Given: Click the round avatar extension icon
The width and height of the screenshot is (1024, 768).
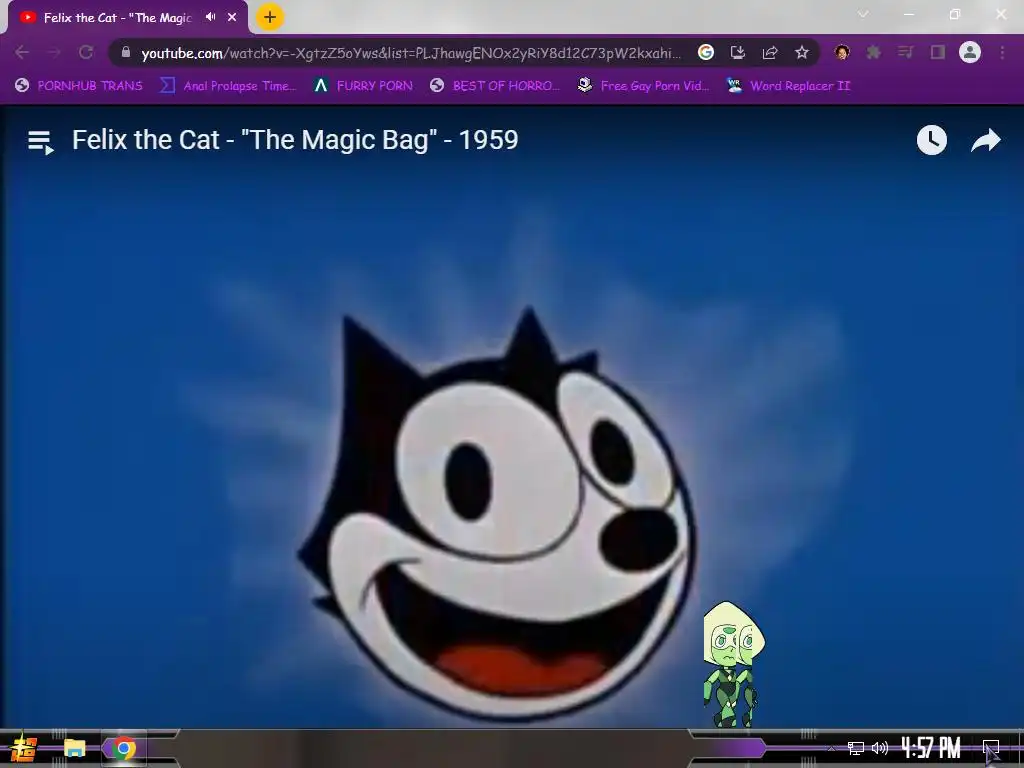Looking at the screenshot, I should (842, 52).
